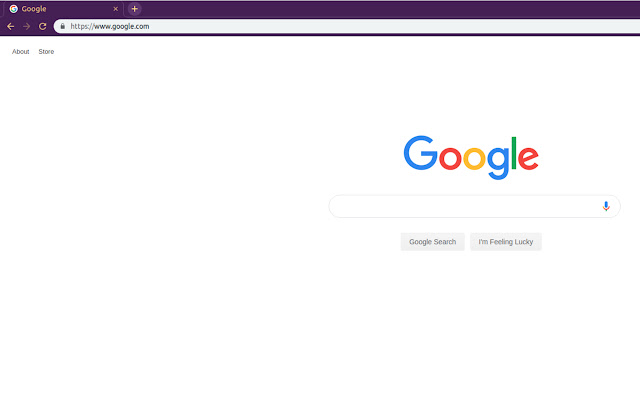Click the Google Search button
This screenshot has width=640, height=400.
(432, 242)
